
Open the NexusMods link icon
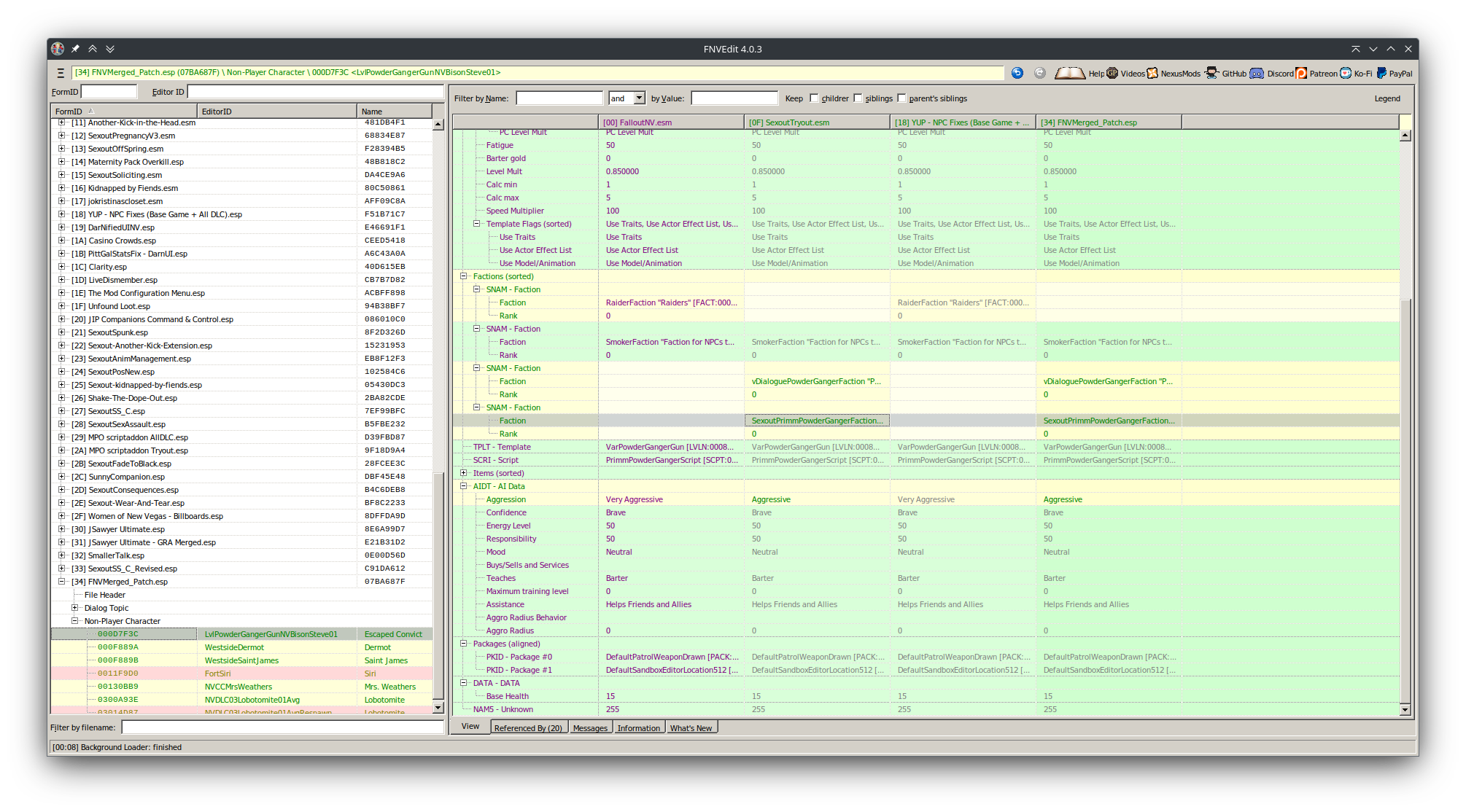coord(1152,73)
